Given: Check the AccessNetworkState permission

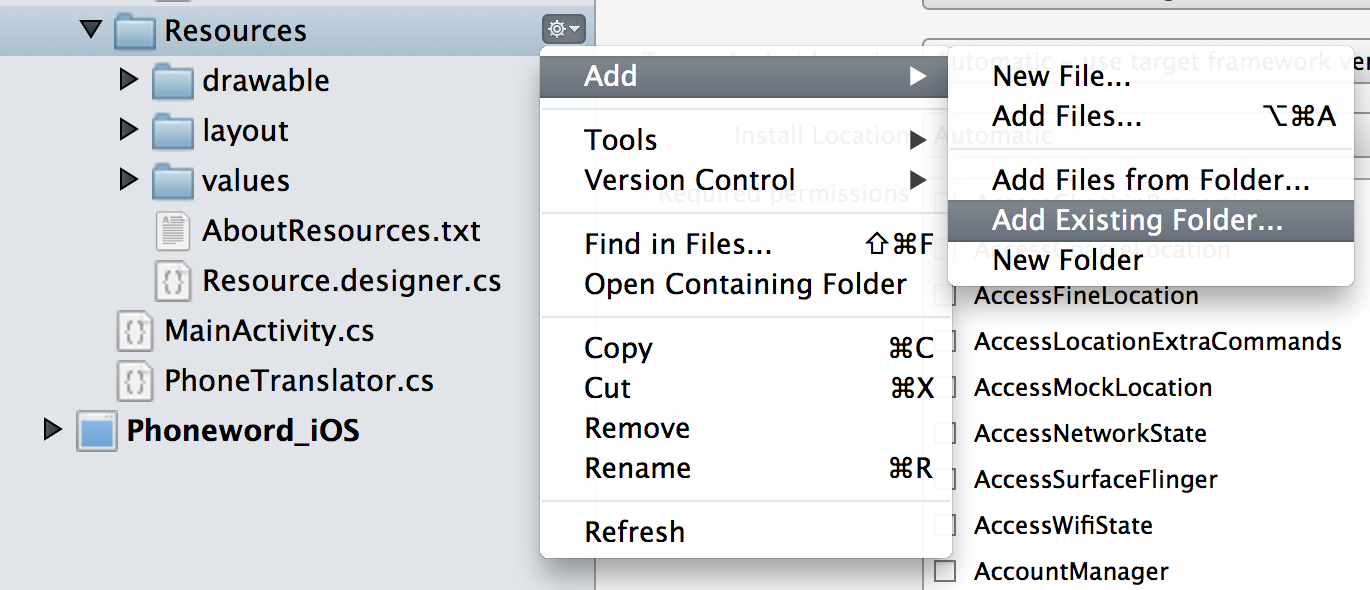Looking at the screenshot, I should tap(944, 434).
